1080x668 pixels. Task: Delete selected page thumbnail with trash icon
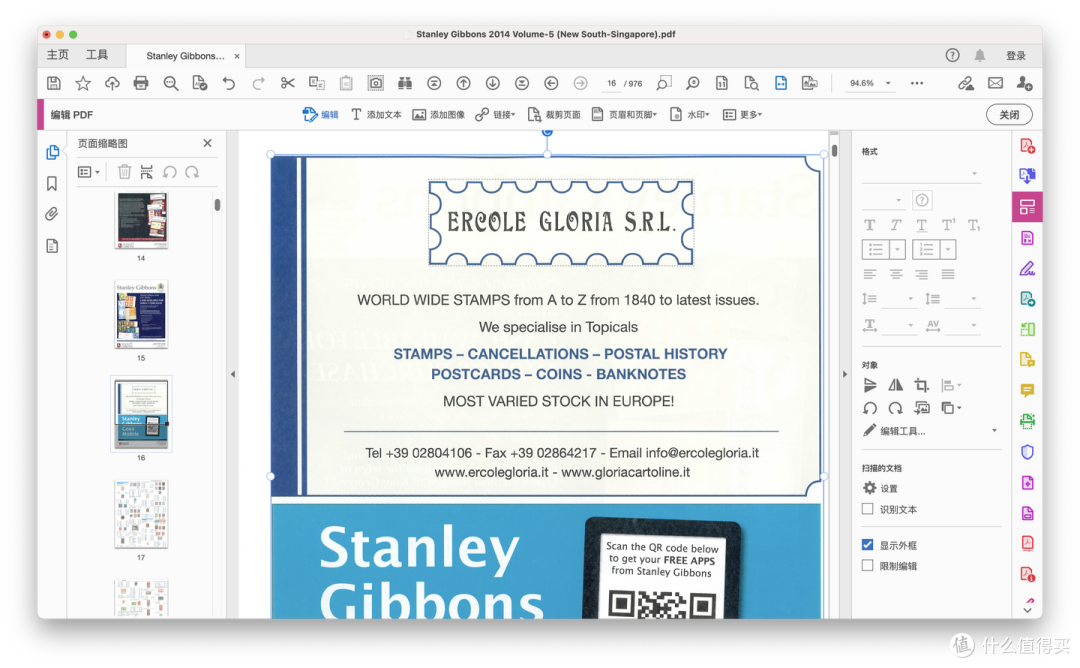pyautogui.click(x=124, y=171)
